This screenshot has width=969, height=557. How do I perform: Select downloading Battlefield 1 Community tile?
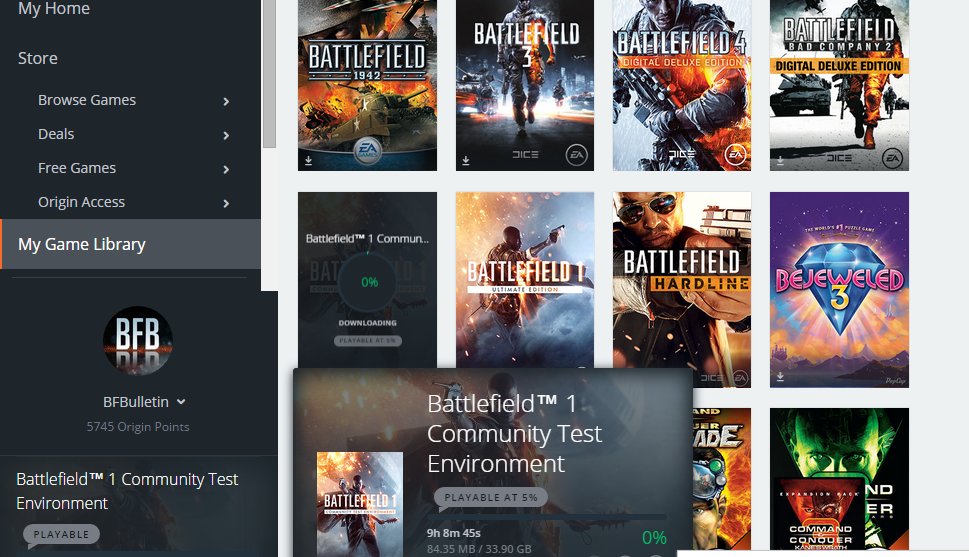coord(367,280)
